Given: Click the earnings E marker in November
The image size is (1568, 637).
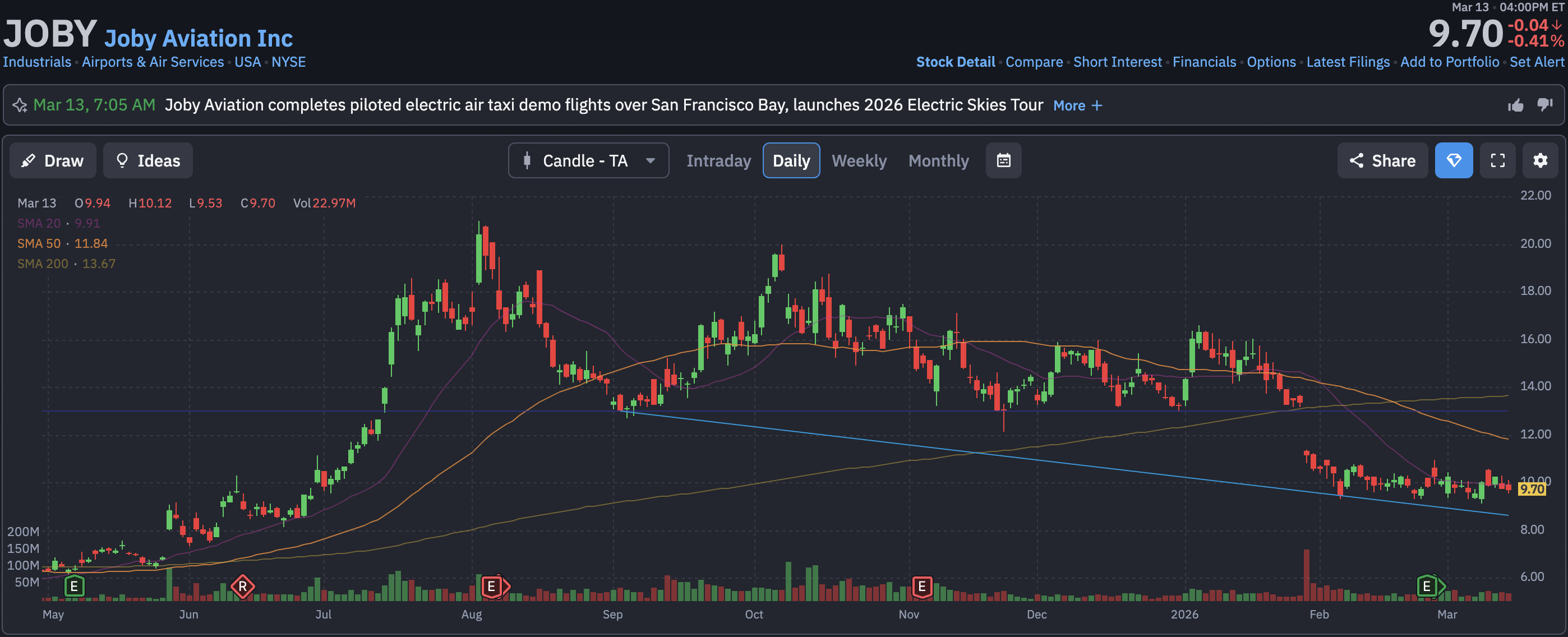Looking at the screenshot, I should [921, 587].
